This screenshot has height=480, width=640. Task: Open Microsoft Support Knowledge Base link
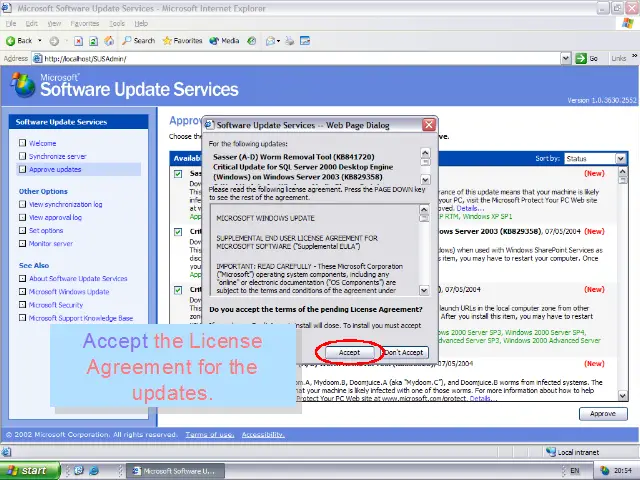coord(81,318)
